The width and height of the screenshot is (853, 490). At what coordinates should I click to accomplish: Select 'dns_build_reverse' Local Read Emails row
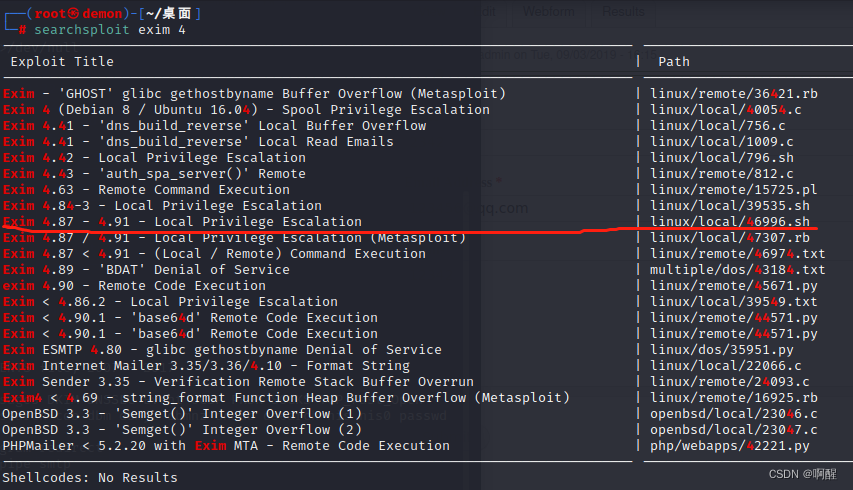(x=198, y=142)
